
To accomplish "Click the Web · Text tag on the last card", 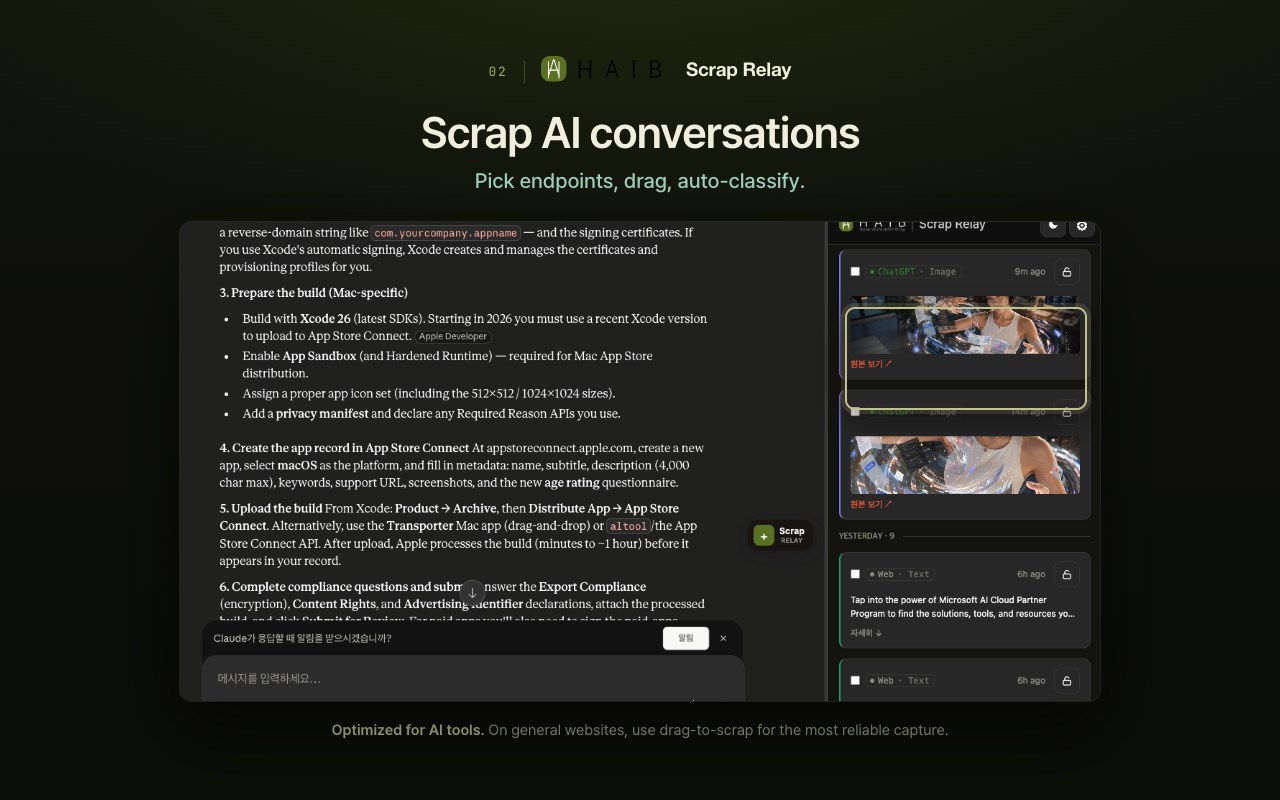I will 900,680.
